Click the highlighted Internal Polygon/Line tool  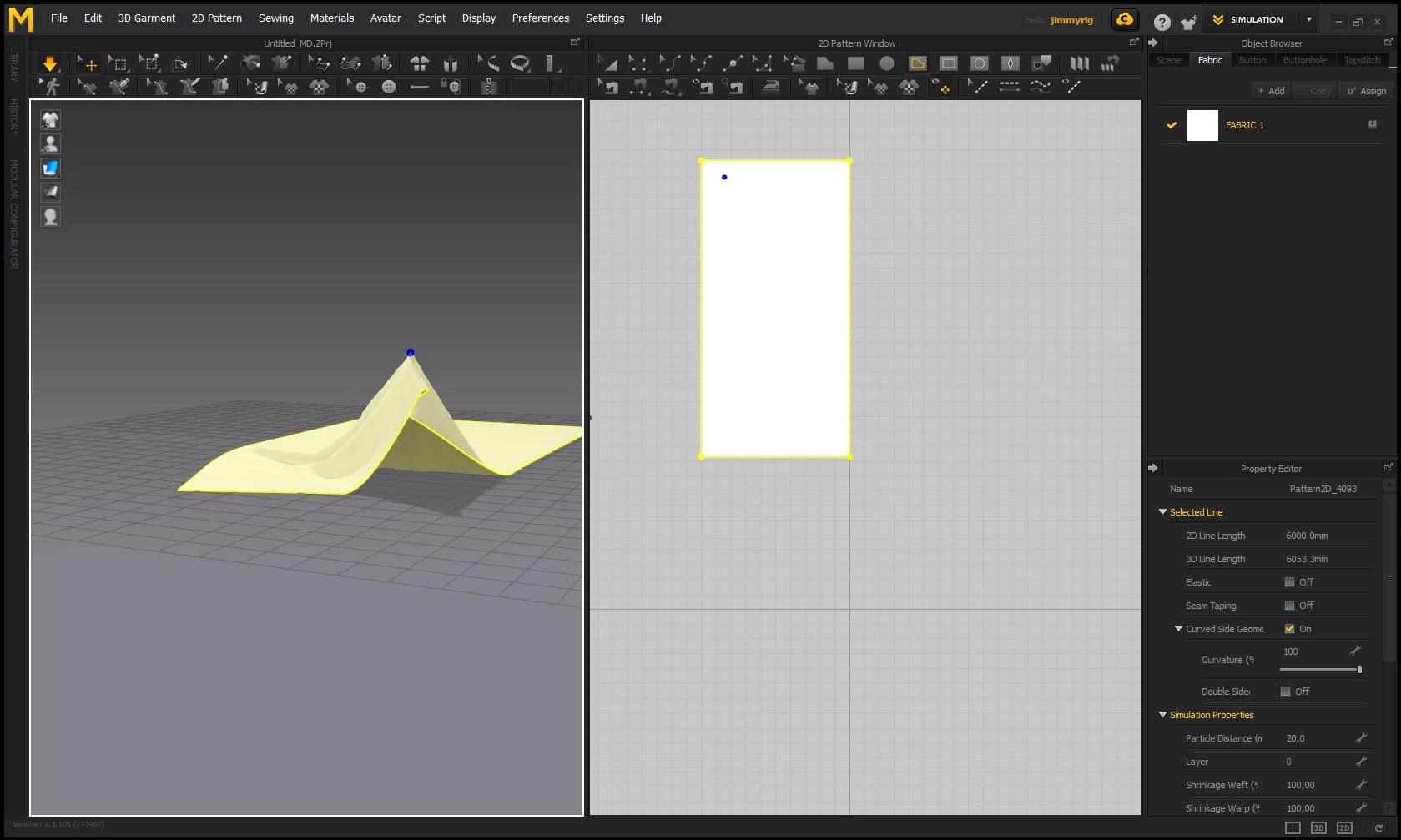coord(917,63)
